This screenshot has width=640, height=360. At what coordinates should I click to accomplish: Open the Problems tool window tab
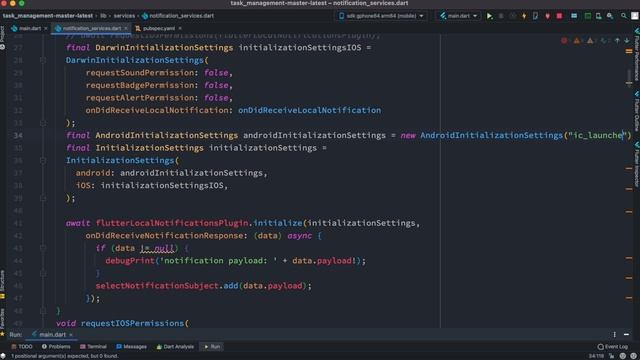(56, 347)
